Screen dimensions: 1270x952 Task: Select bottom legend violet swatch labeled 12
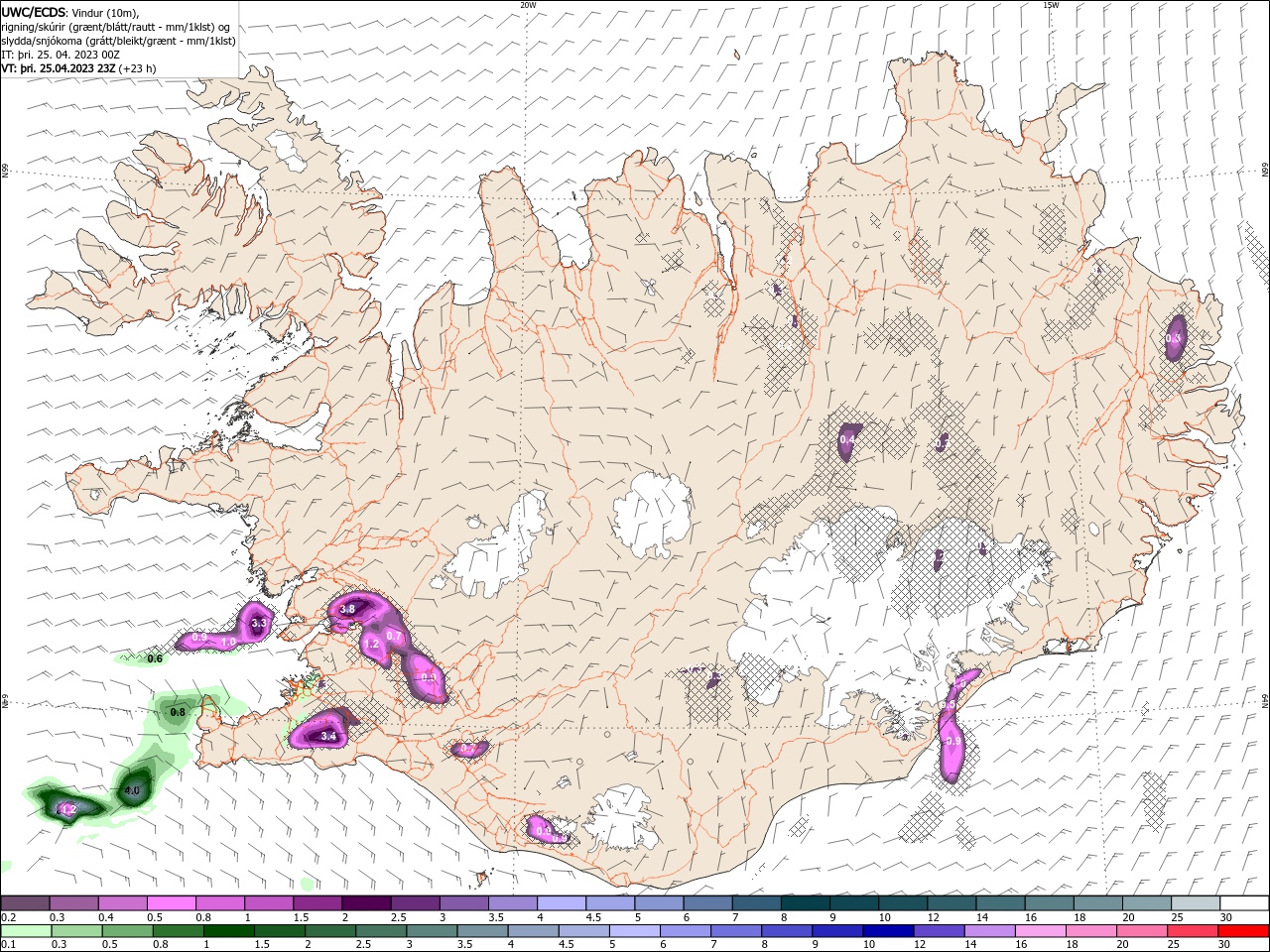tap(939, 931)
